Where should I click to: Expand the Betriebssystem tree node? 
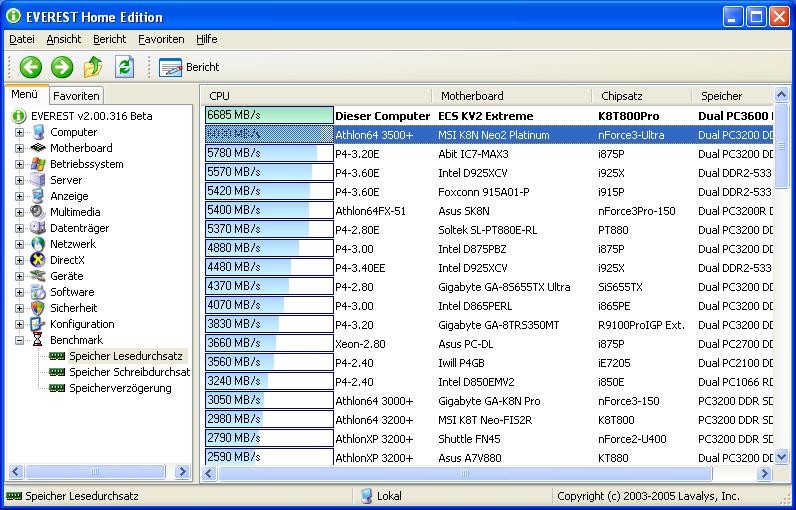click(19, 164)
